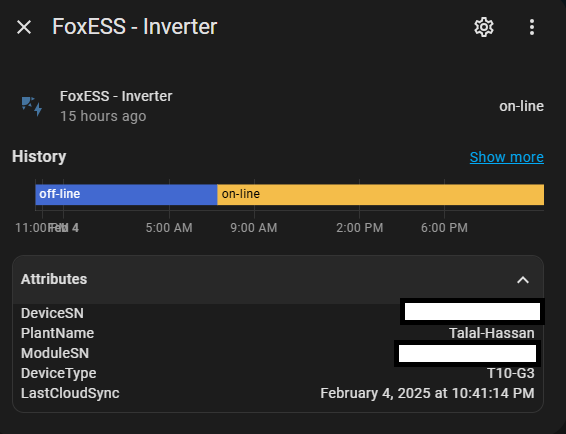Select the DeviceType value T10-G3
Image resolution: width=566 pixels, height=434 pixels.
(511, 373)
